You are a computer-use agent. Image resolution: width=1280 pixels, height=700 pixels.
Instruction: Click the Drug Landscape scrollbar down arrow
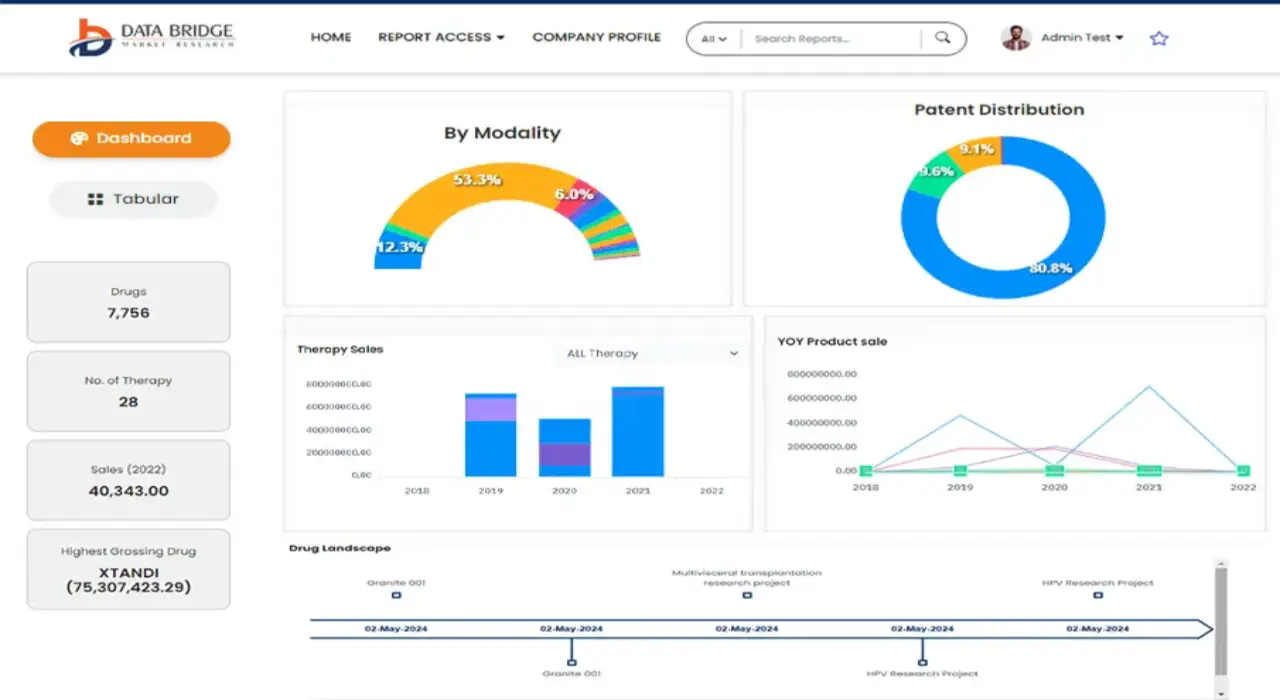pos(1220,692)
